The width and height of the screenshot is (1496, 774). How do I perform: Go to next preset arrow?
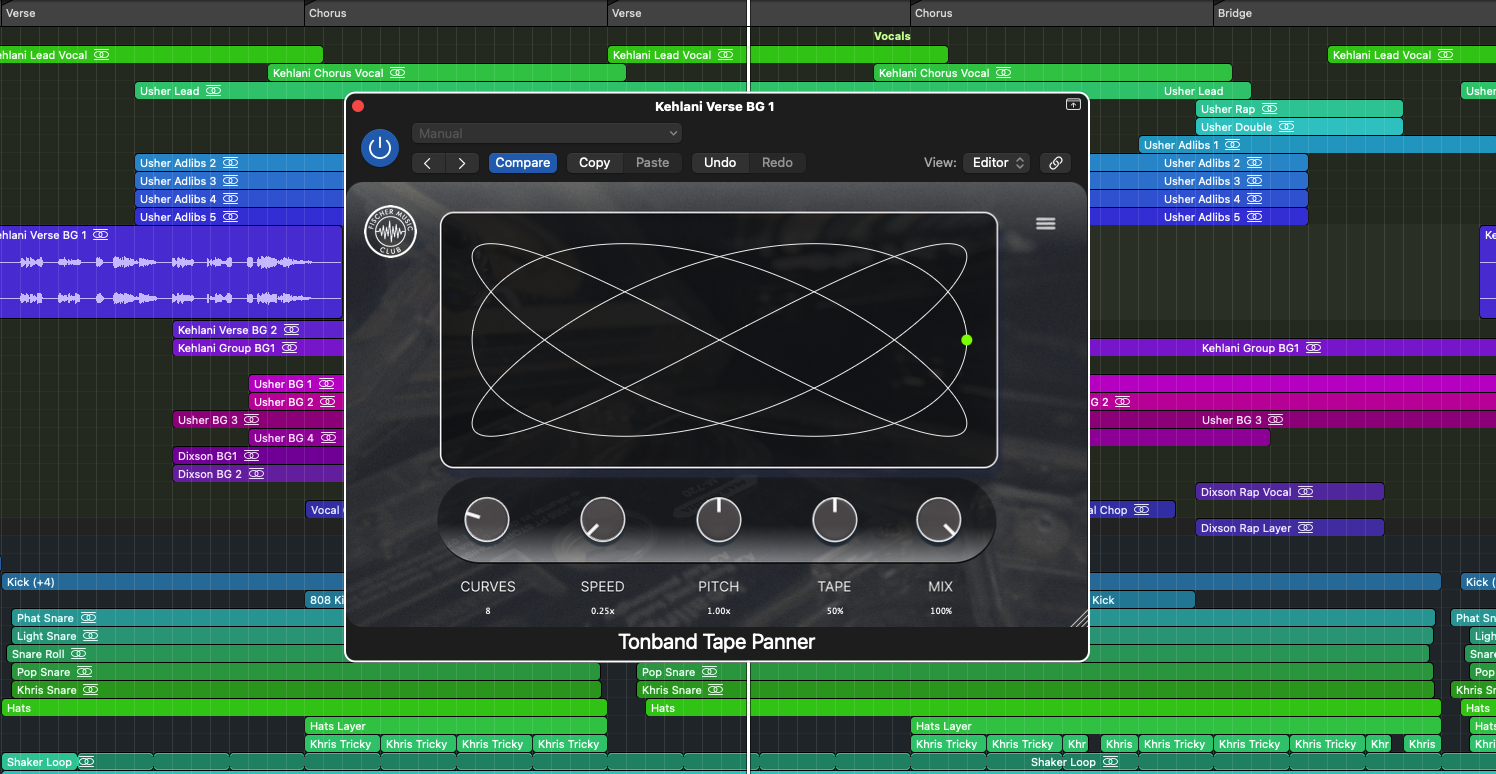[462, 163]
